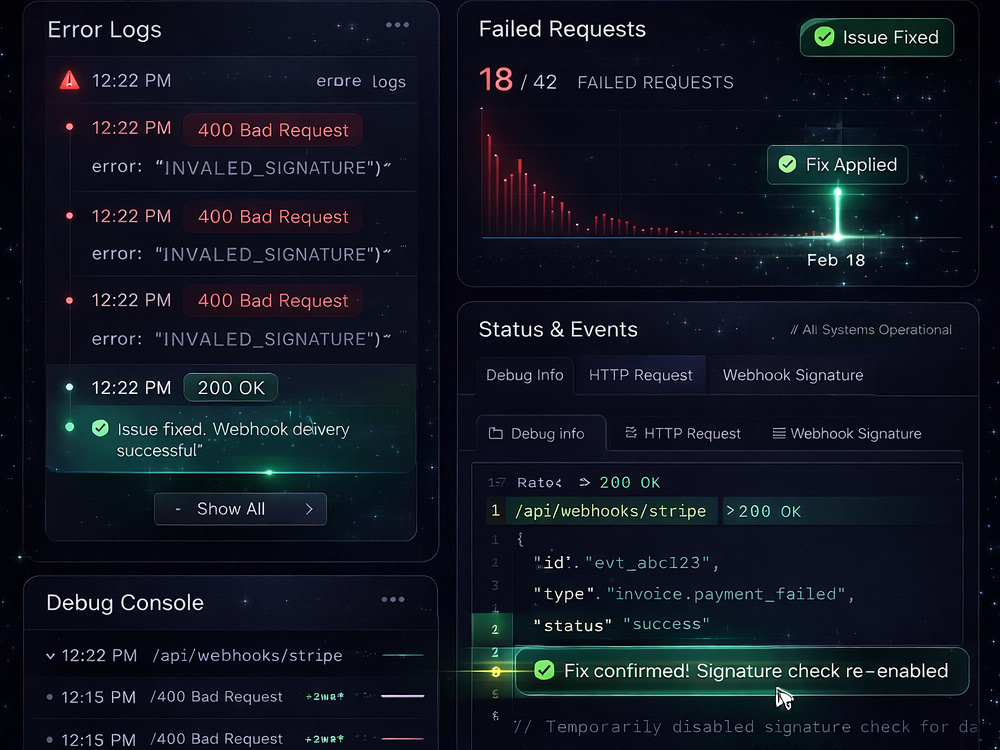Click the Feb 18 chart marker point
1000x750 pixels.
[837, 237]
